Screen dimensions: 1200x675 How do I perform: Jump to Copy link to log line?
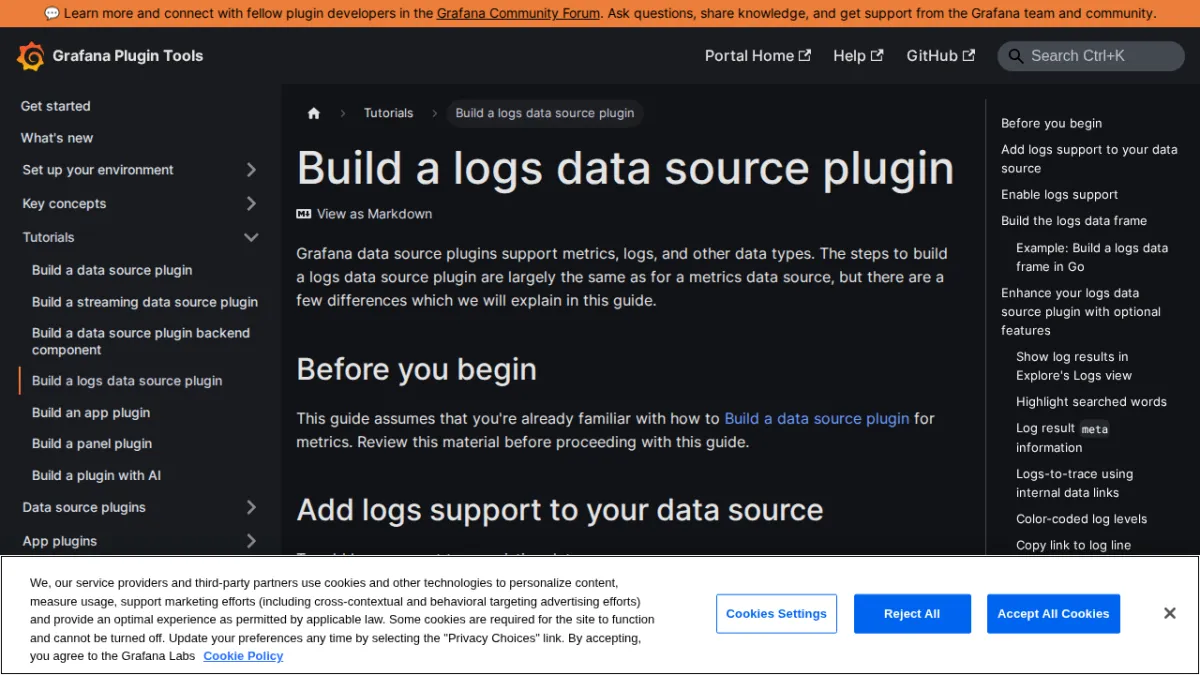click(1073, 545)
